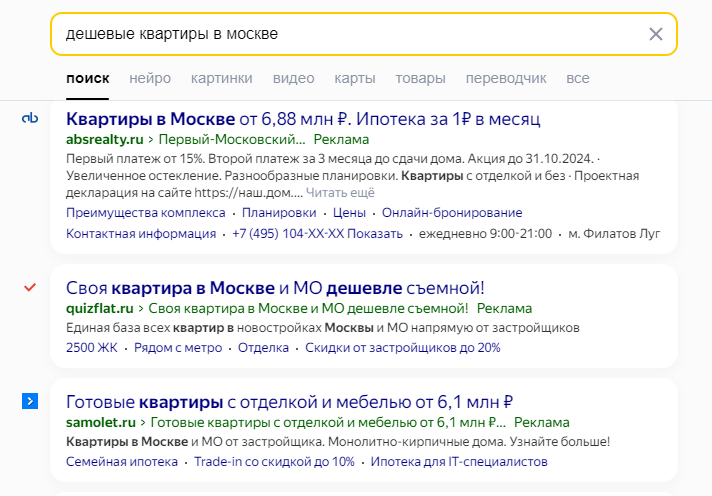This screenshot has width=712, height=496.
Task: Expand snippet with 'Читать ещё'
Action: tap(340, 193)
